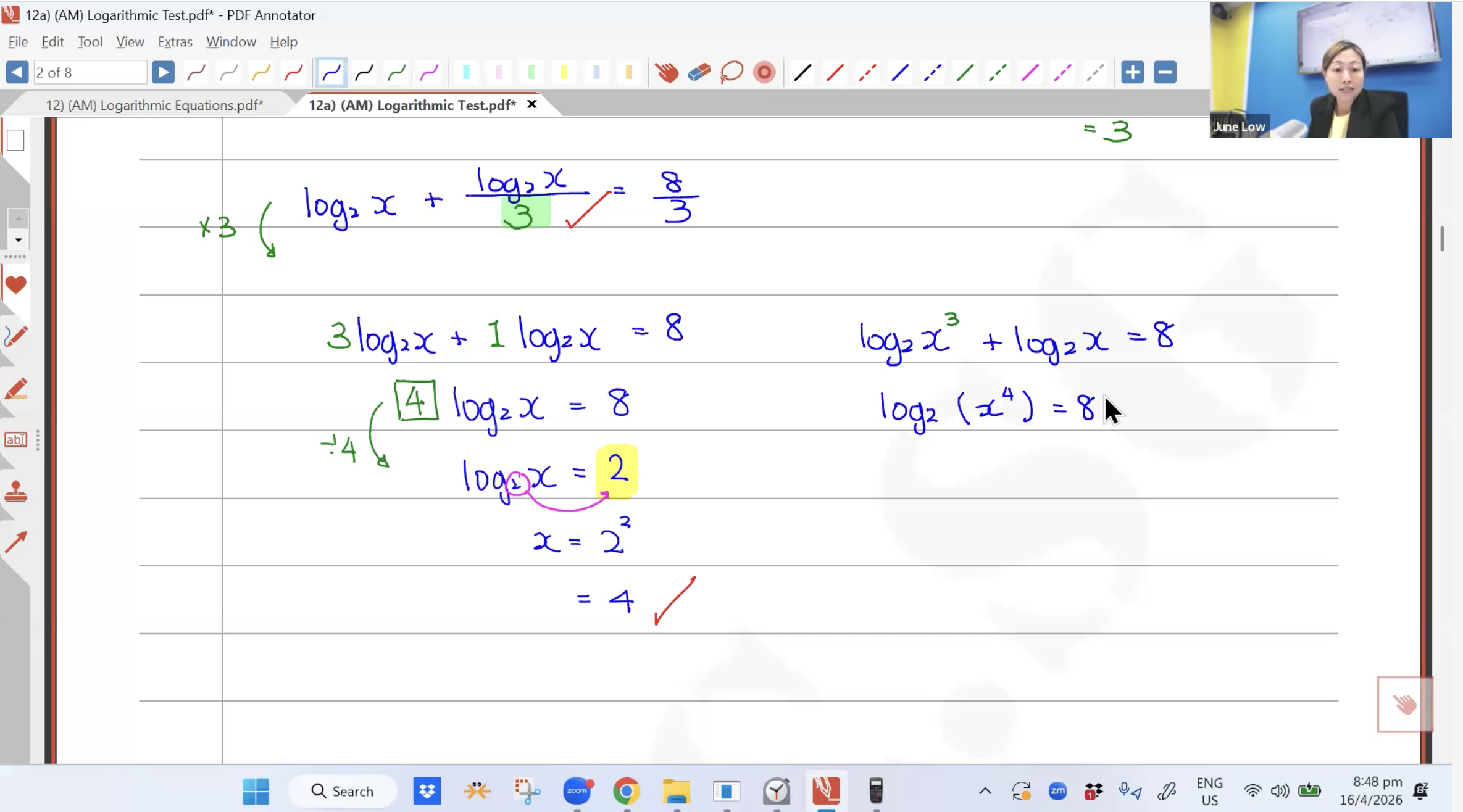Open the Text tool sidebar tab
1463x812 pixels.
coord(15,440)
